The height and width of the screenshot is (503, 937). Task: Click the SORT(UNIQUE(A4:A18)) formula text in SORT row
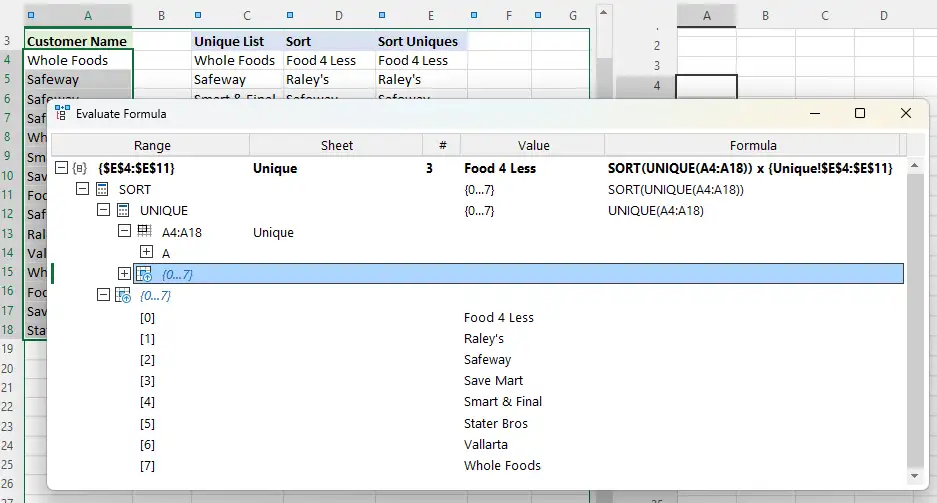click(675, 189)
